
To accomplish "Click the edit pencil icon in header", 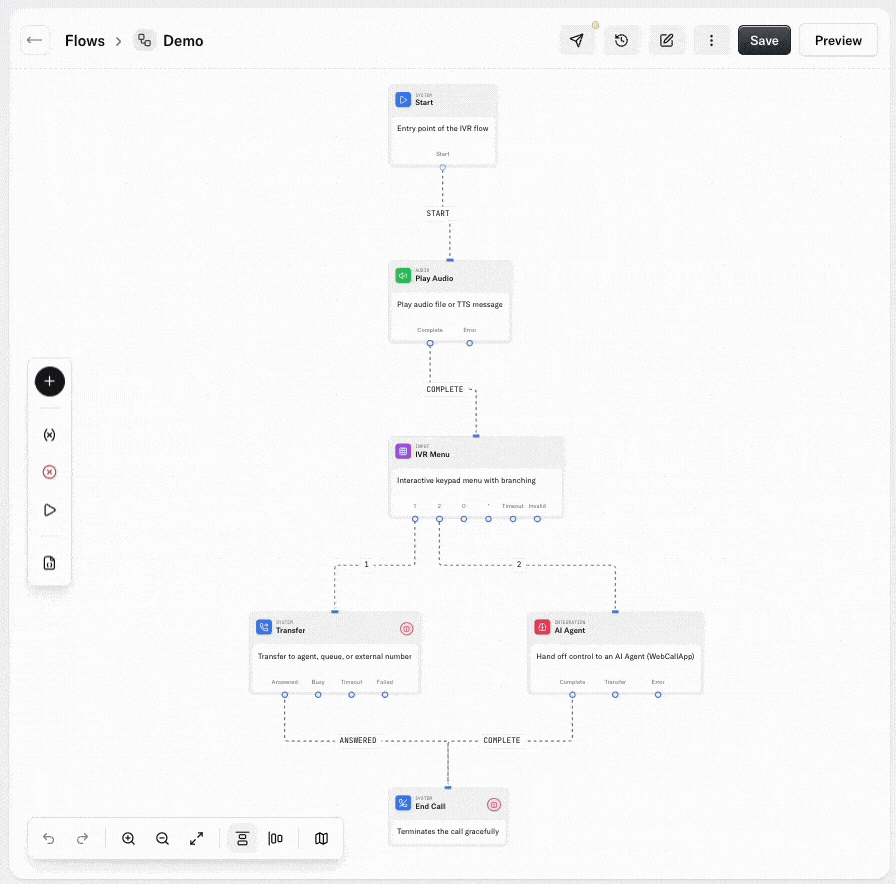I will 667,40.
